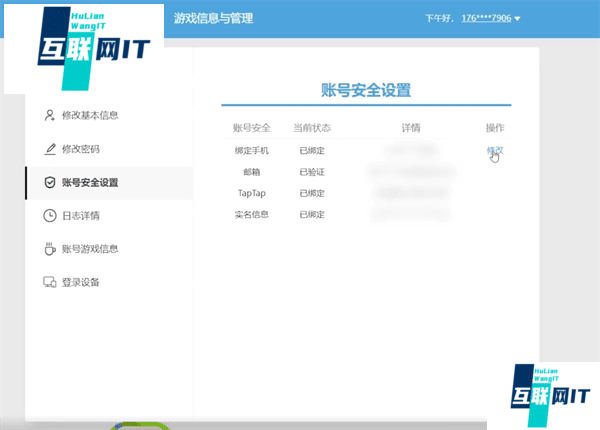Click the person icon beside 修改基本信息

tap(50, 115)
